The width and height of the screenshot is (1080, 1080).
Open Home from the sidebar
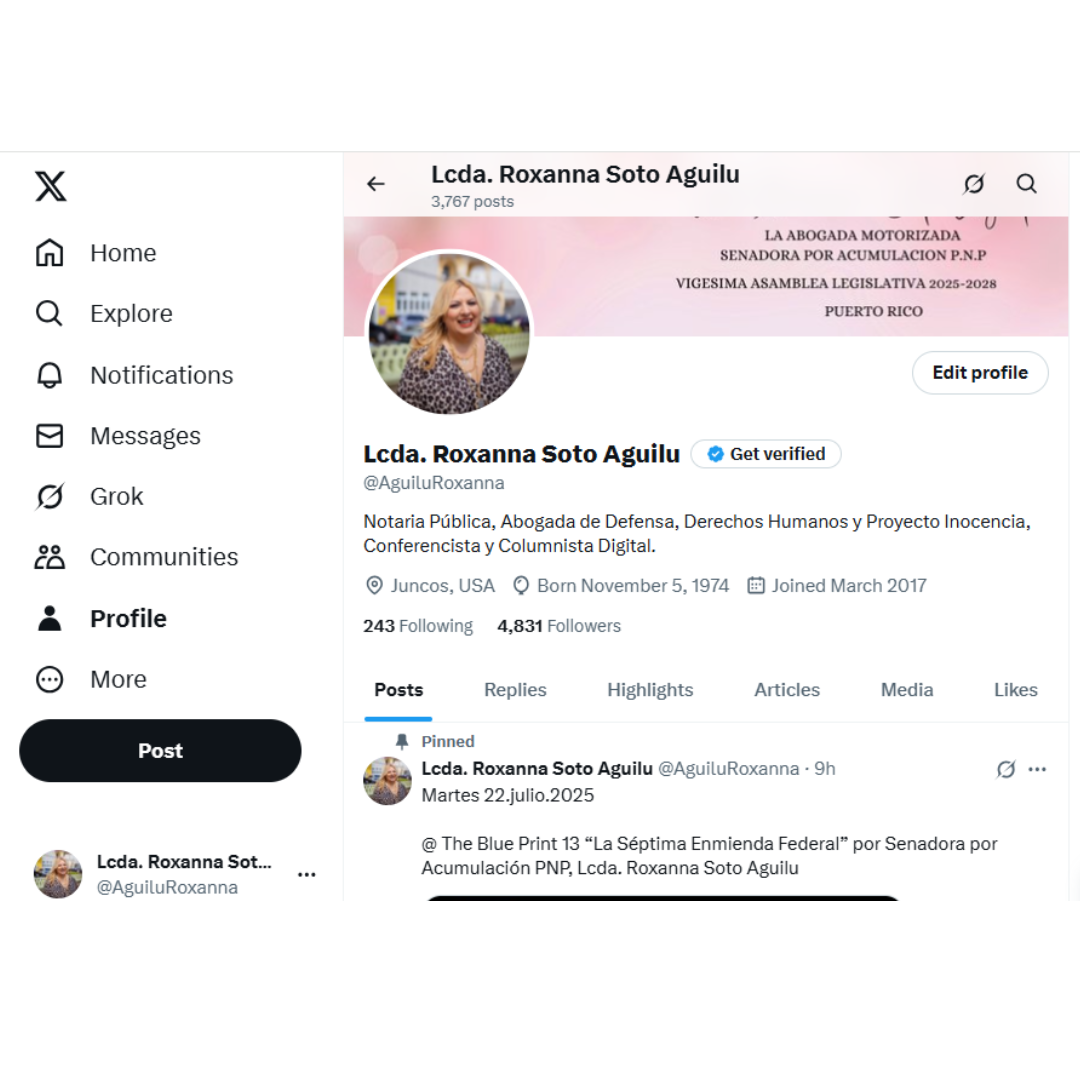click(96, 253)
